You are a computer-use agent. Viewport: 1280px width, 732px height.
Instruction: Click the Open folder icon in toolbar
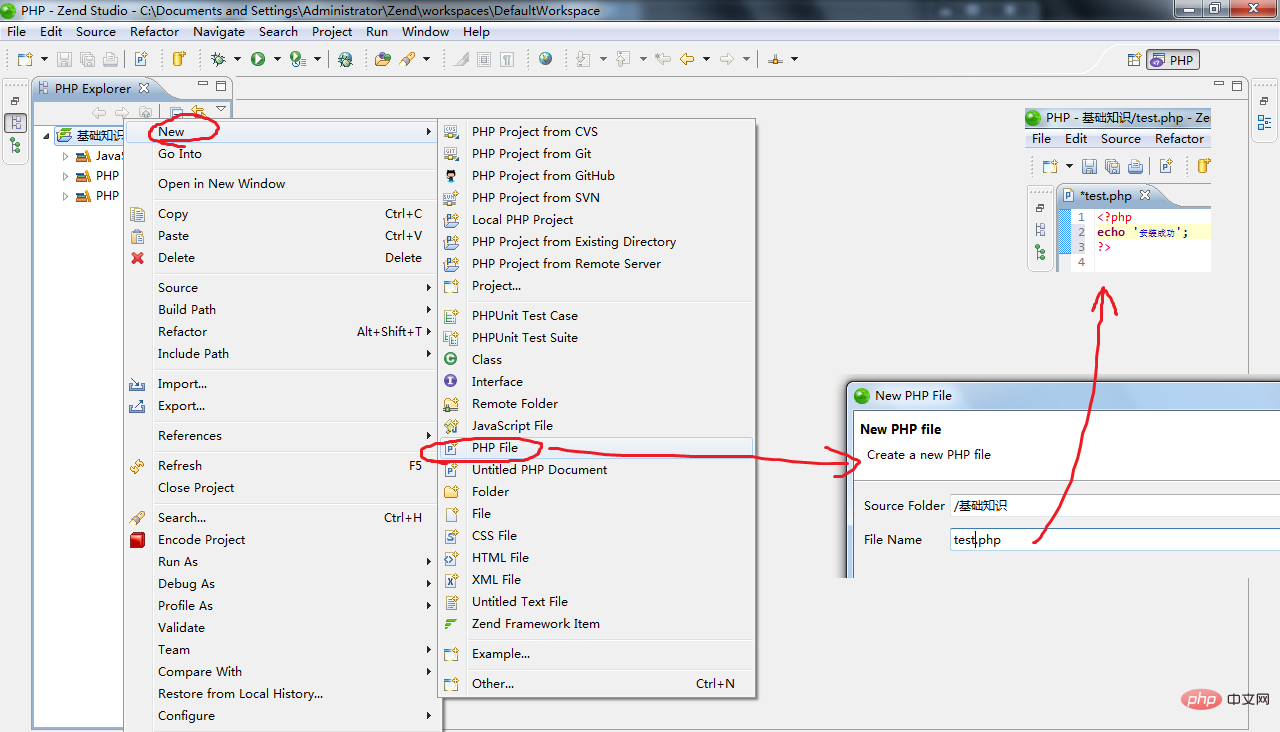382,59
